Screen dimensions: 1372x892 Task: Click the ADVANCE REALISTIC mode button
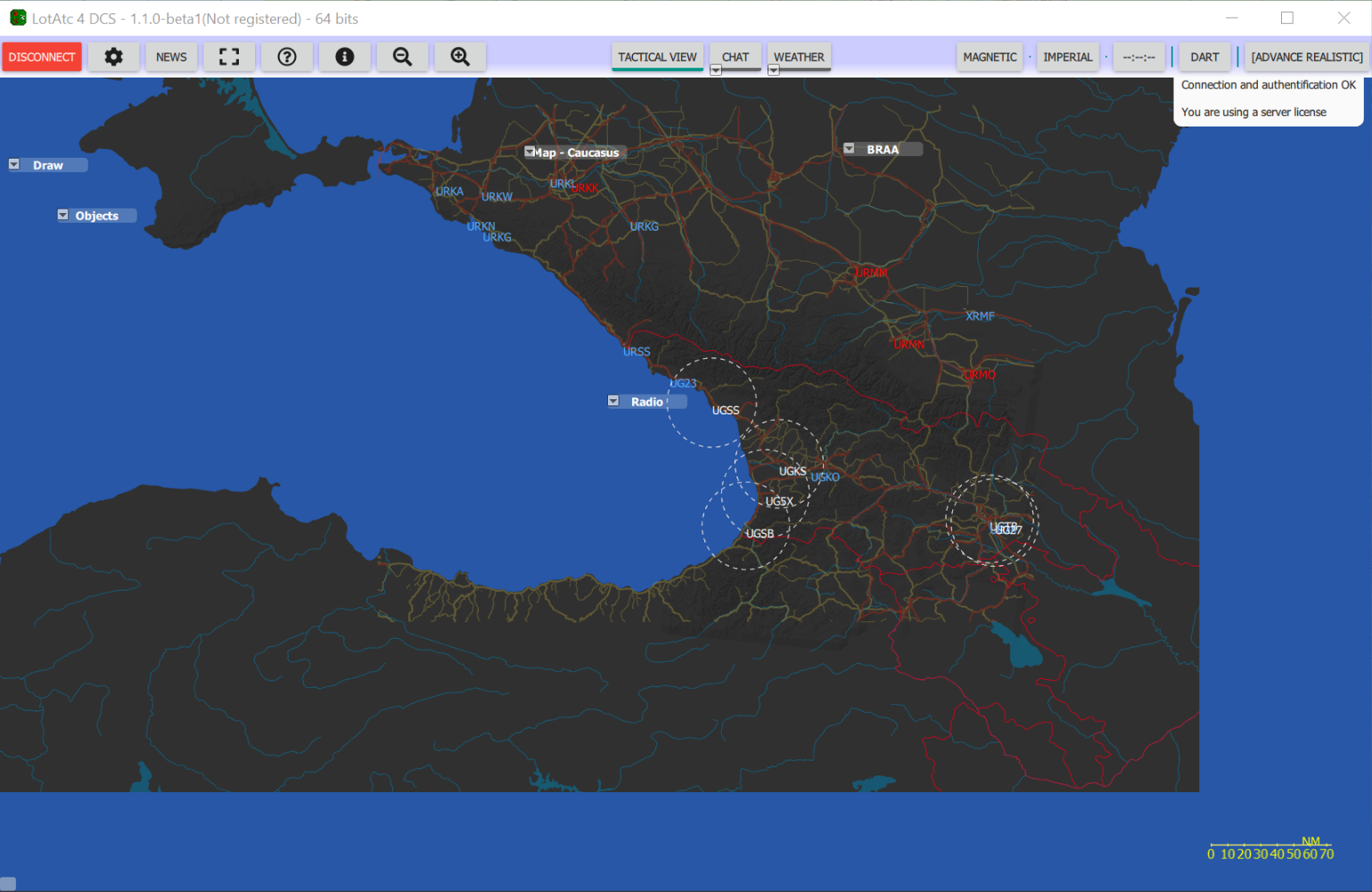click(1307, 57)
